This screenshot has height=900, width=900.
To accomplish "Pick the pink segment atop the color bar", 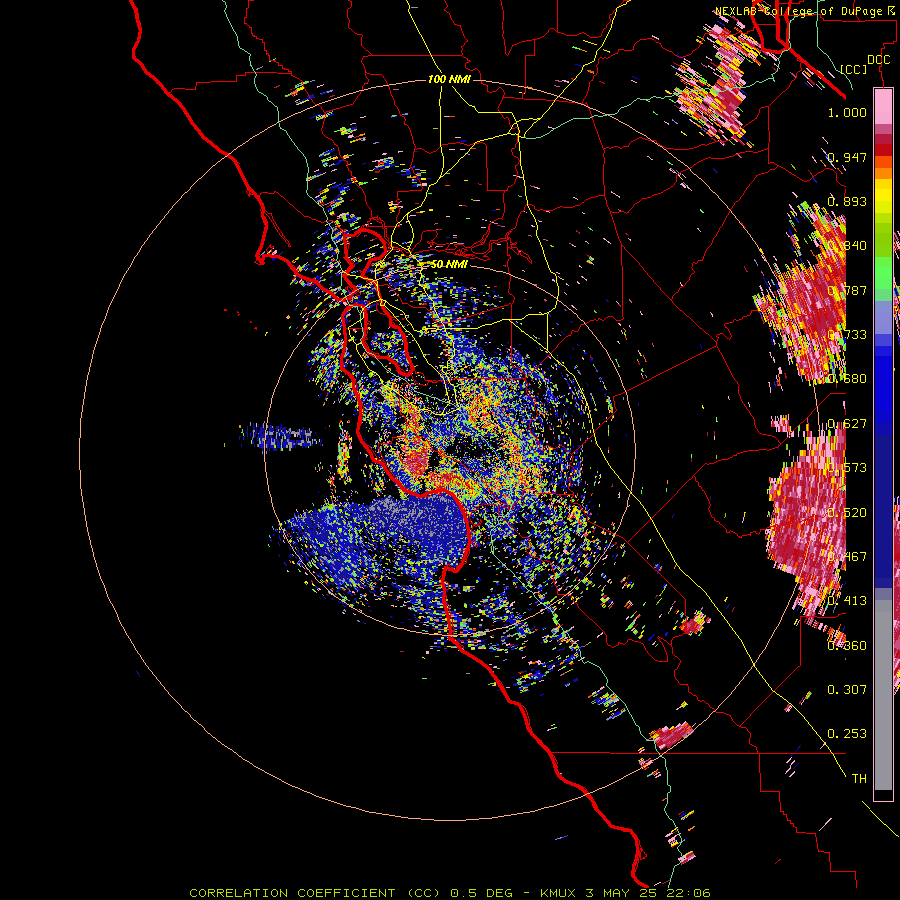I will [883, 107].
